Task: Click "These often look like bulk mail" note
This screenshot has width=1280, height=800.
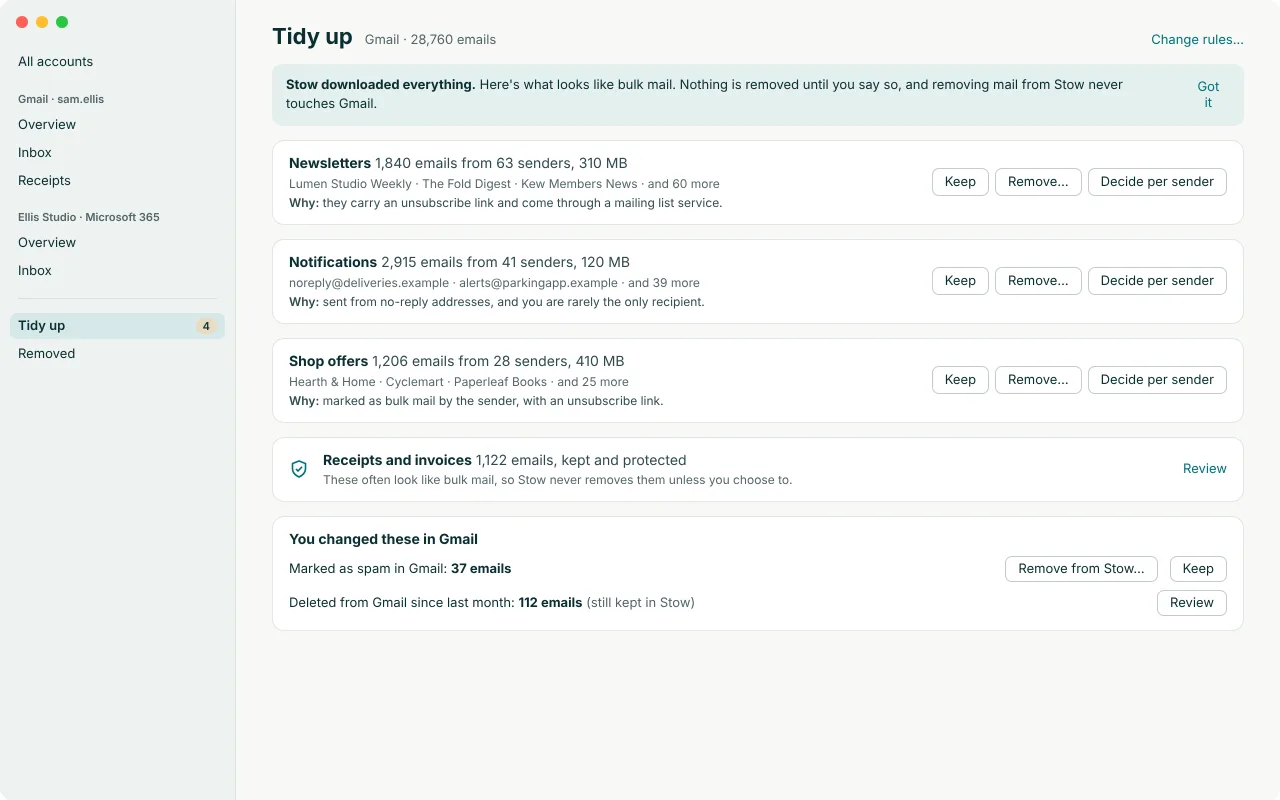Action: [557, 480]
